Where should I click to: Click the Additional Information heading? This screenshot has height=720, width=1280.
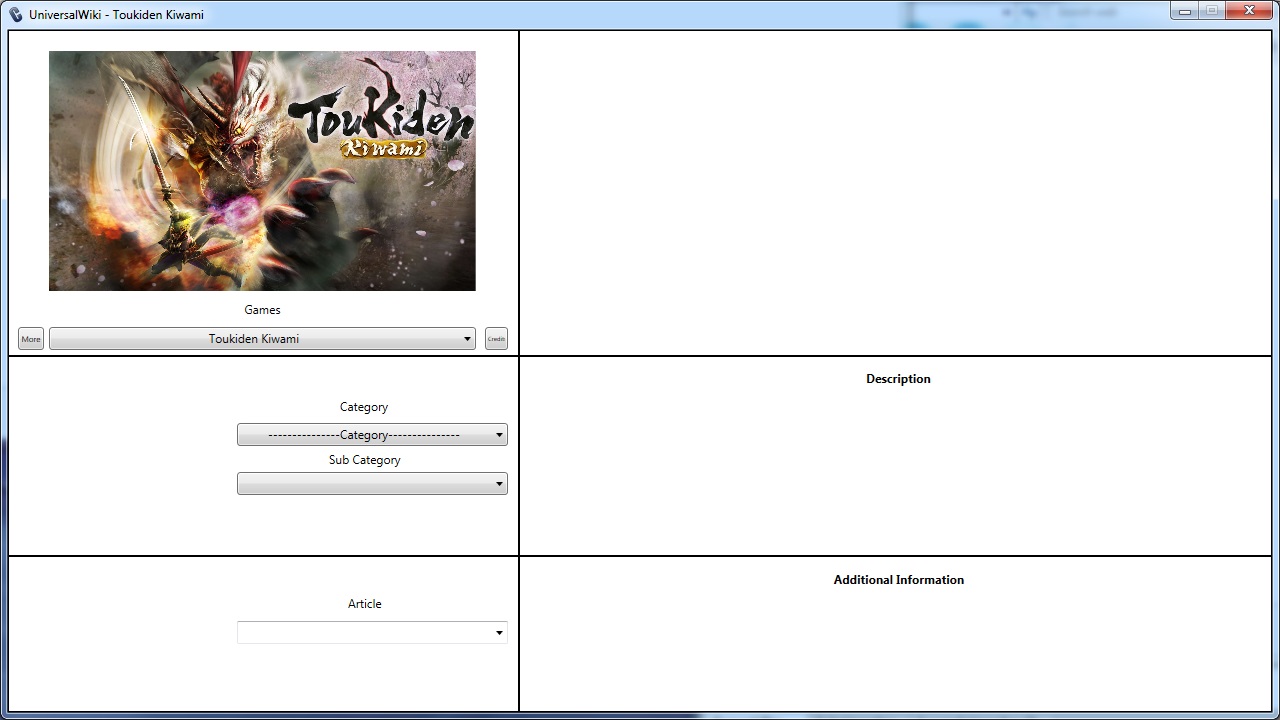click(x=898, y=580)
